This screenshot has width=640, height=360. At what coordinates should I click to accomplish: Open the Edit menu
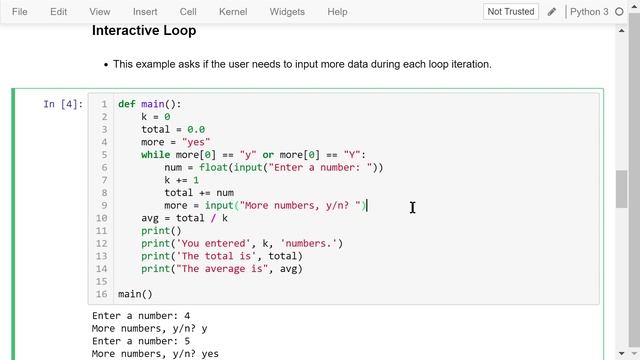(58, 12)
